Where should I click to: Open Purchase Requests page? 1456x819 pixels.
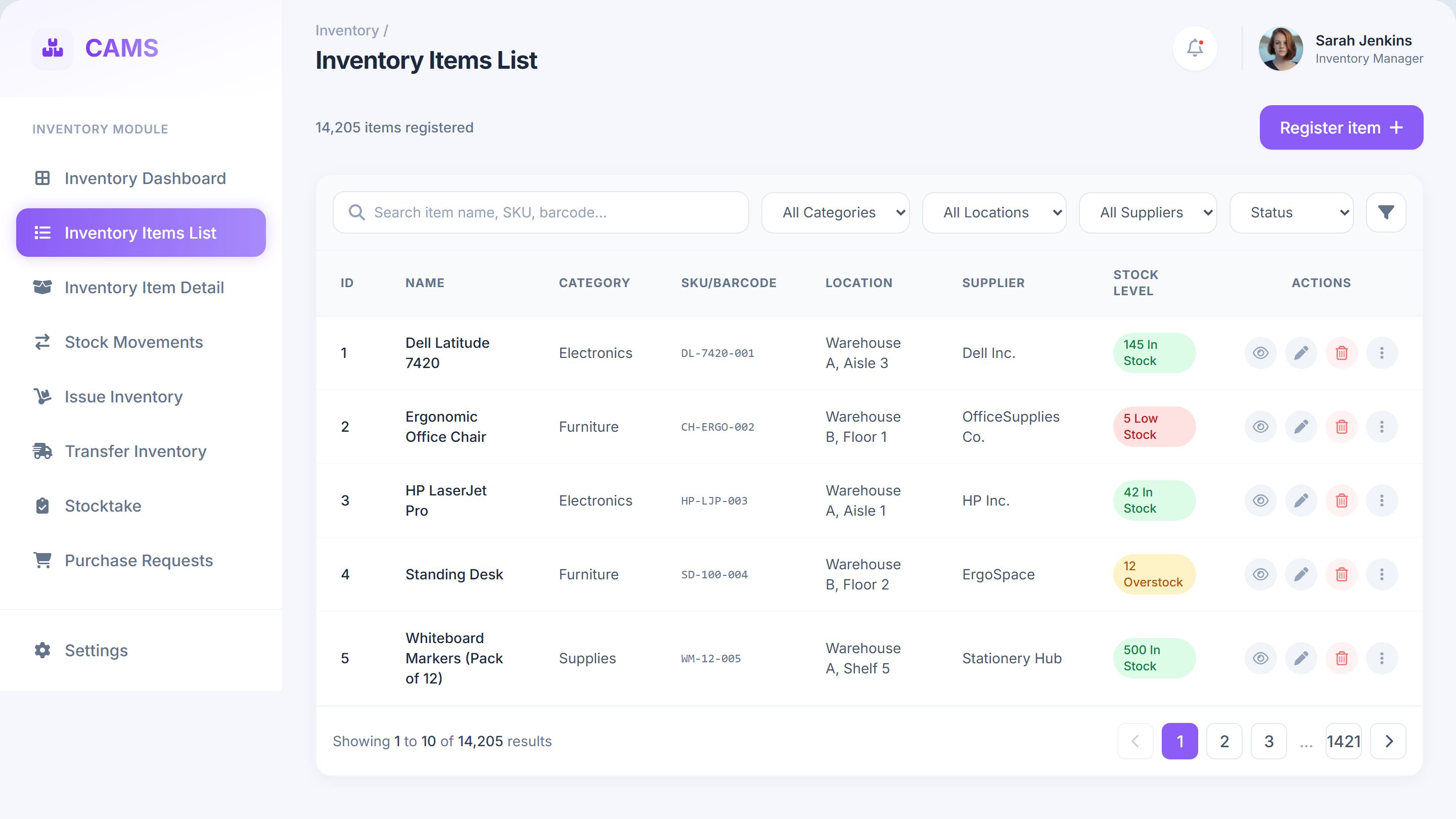pos(141,560)
